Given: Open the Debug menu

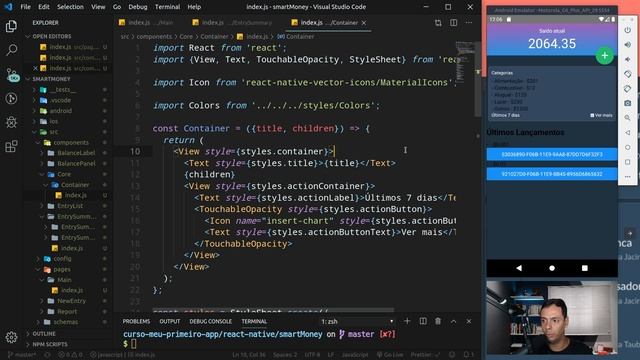Looking at the screenshot, I should point(138,7).
